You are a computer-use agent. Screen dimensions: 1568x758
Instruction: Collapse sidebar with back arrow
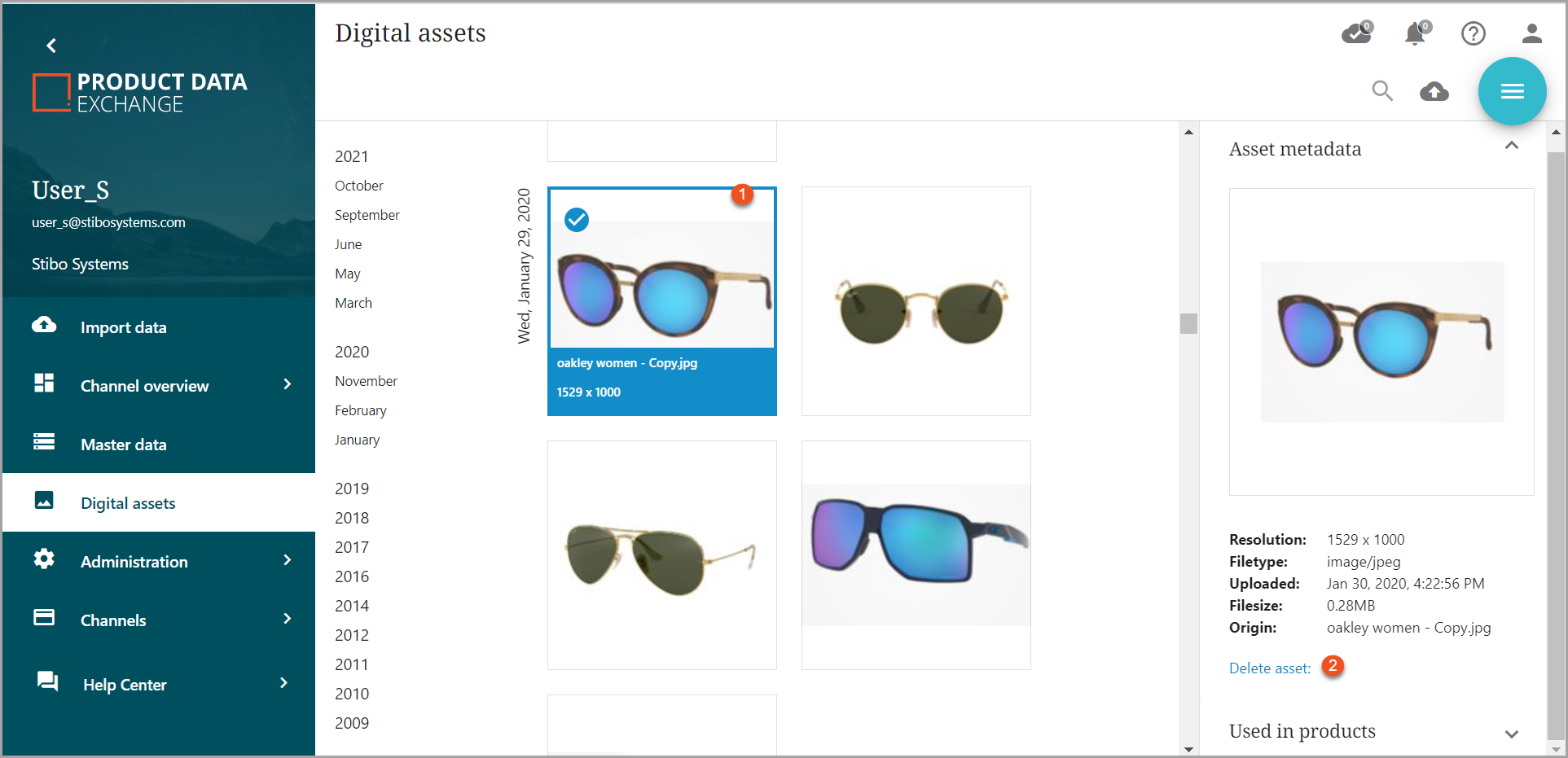[51, 46]
